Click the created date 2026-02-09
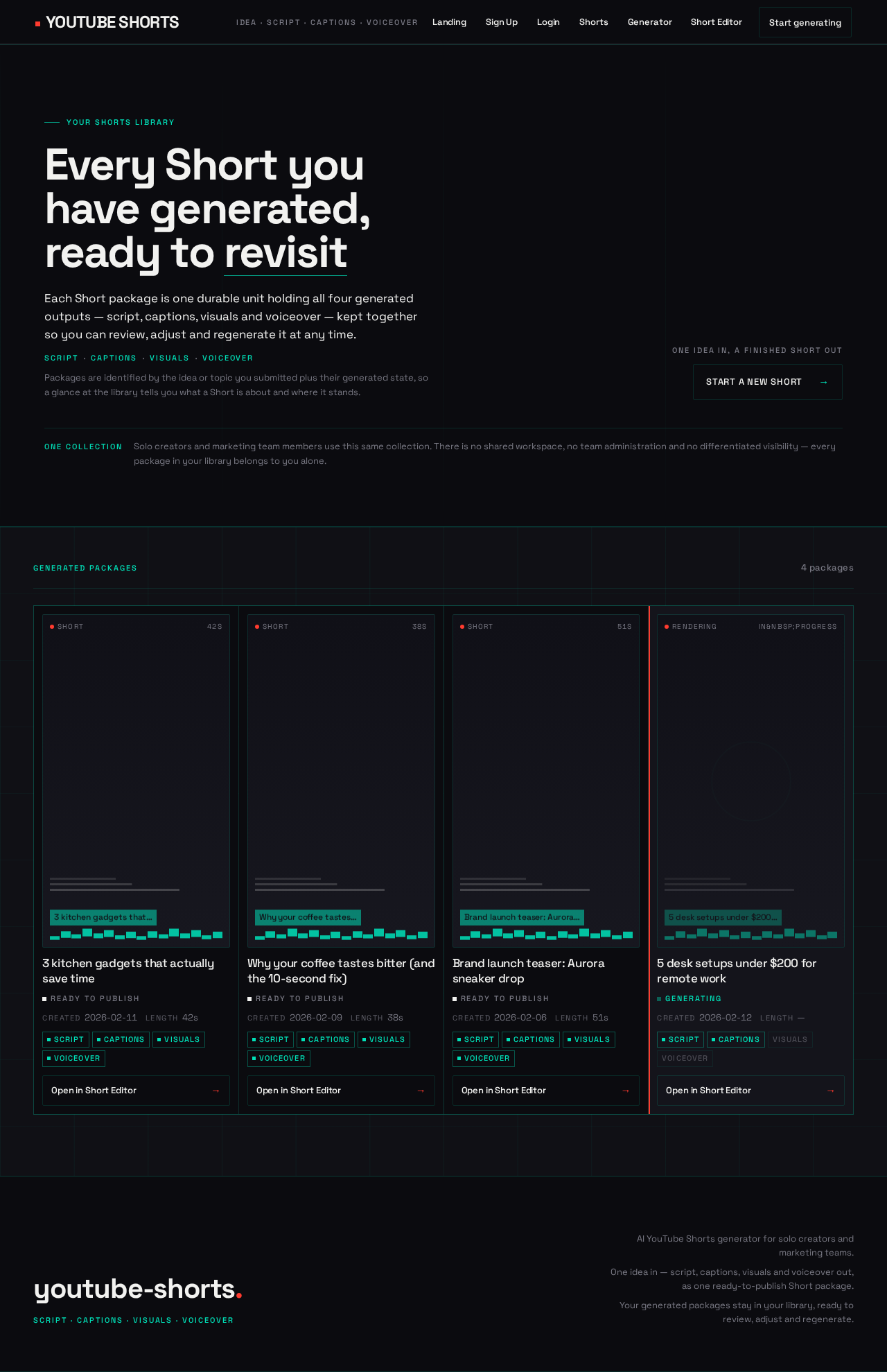Screen dimensions: 887x1372 coord(316,1018)
